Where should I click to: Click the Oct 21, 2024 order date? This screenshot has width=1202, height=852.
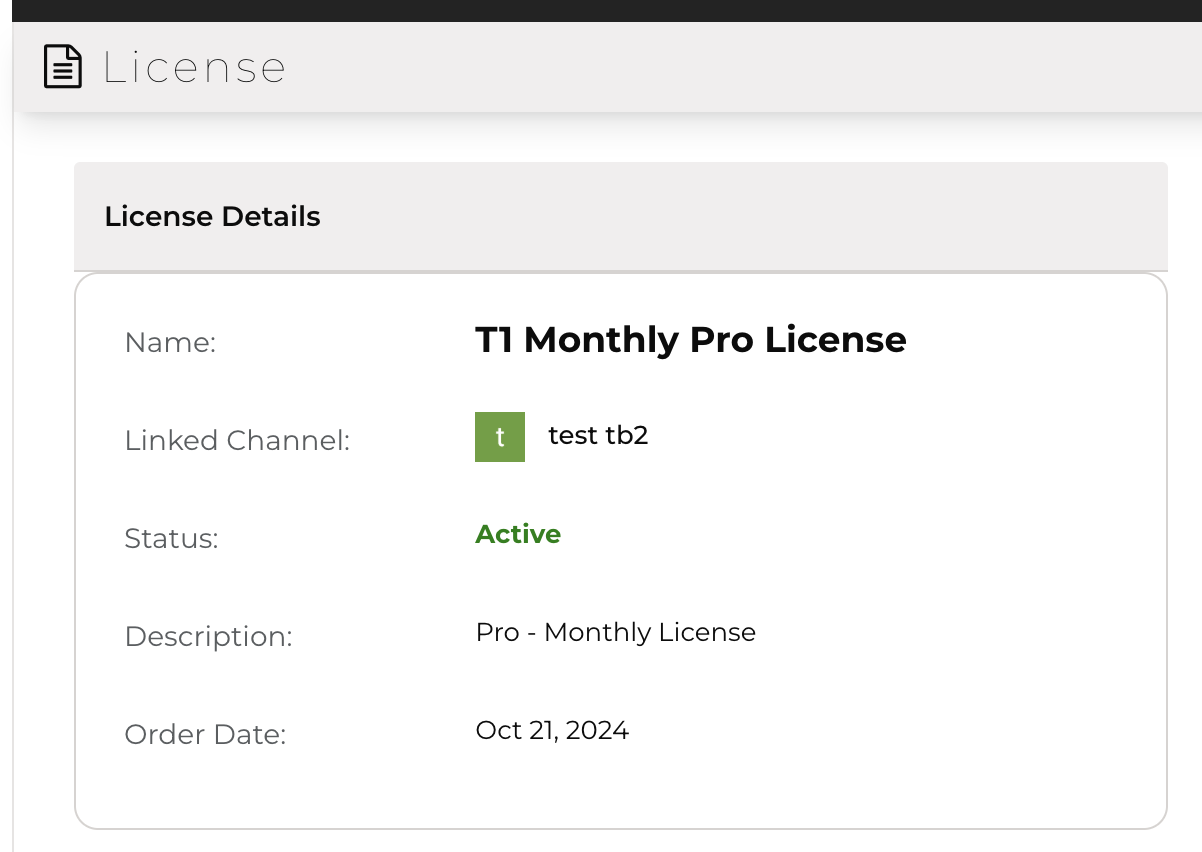pos(552,731)
